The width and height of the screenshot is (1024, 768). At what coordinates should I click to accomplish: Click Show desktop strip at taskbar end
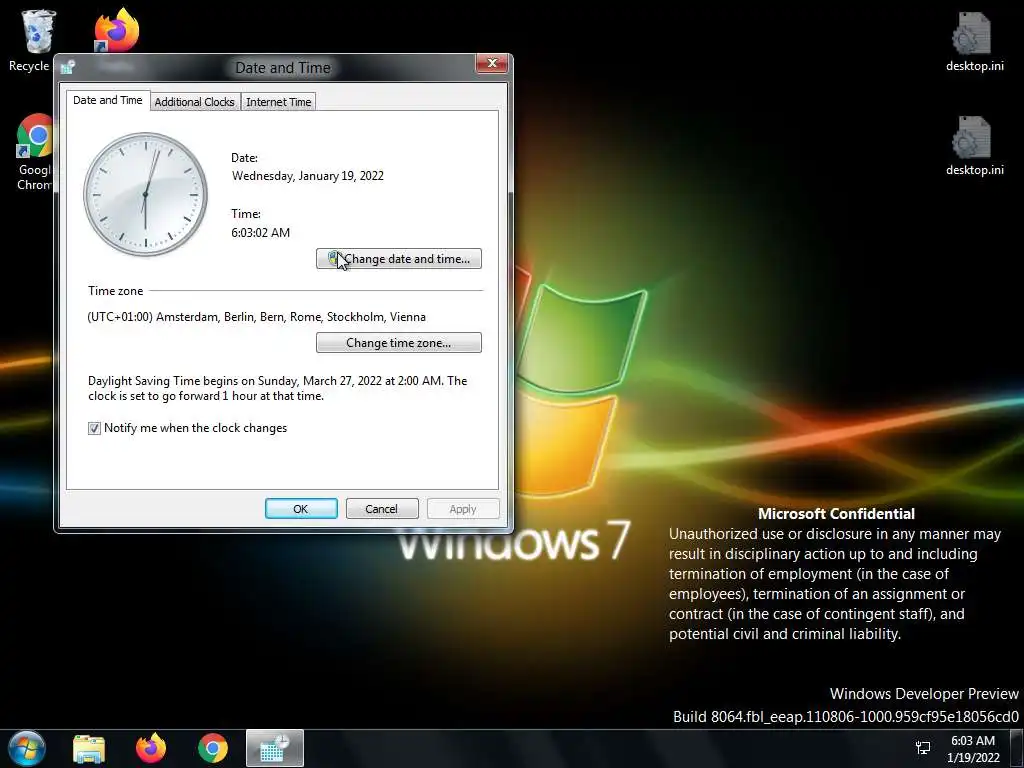tap(1016, 748)
